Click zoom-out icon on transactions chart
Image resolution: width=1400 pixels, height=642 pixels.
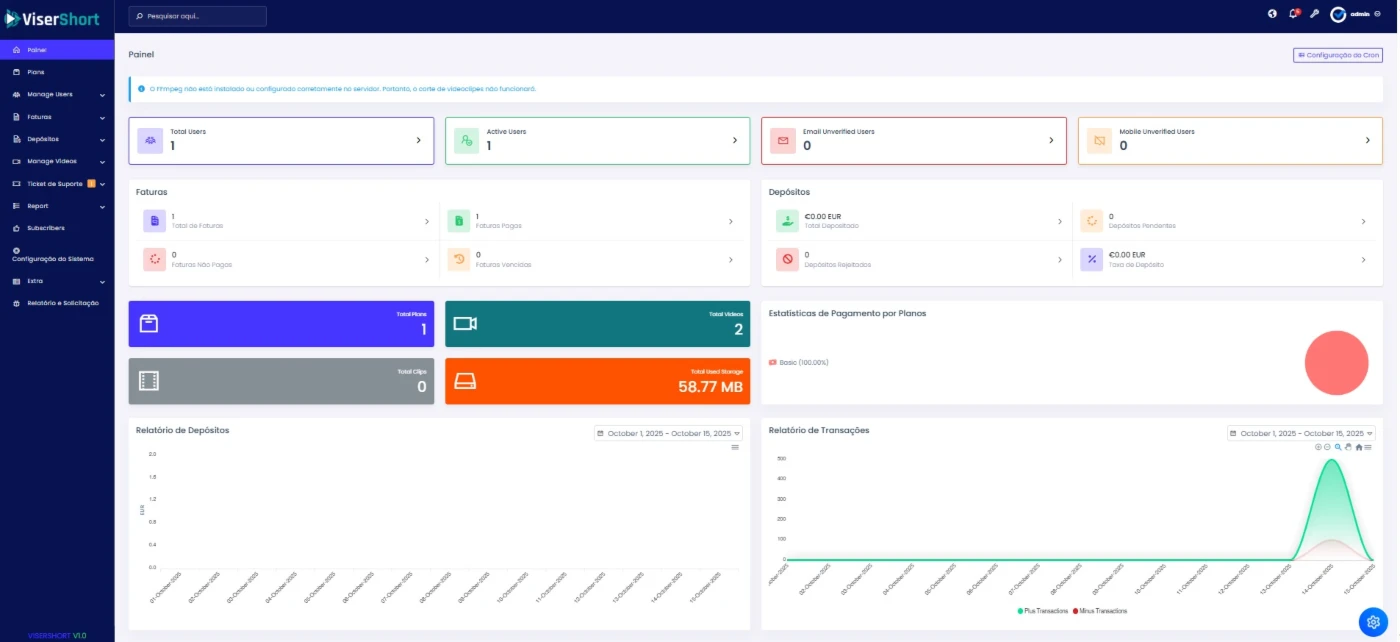click(x=1327, y=447)
